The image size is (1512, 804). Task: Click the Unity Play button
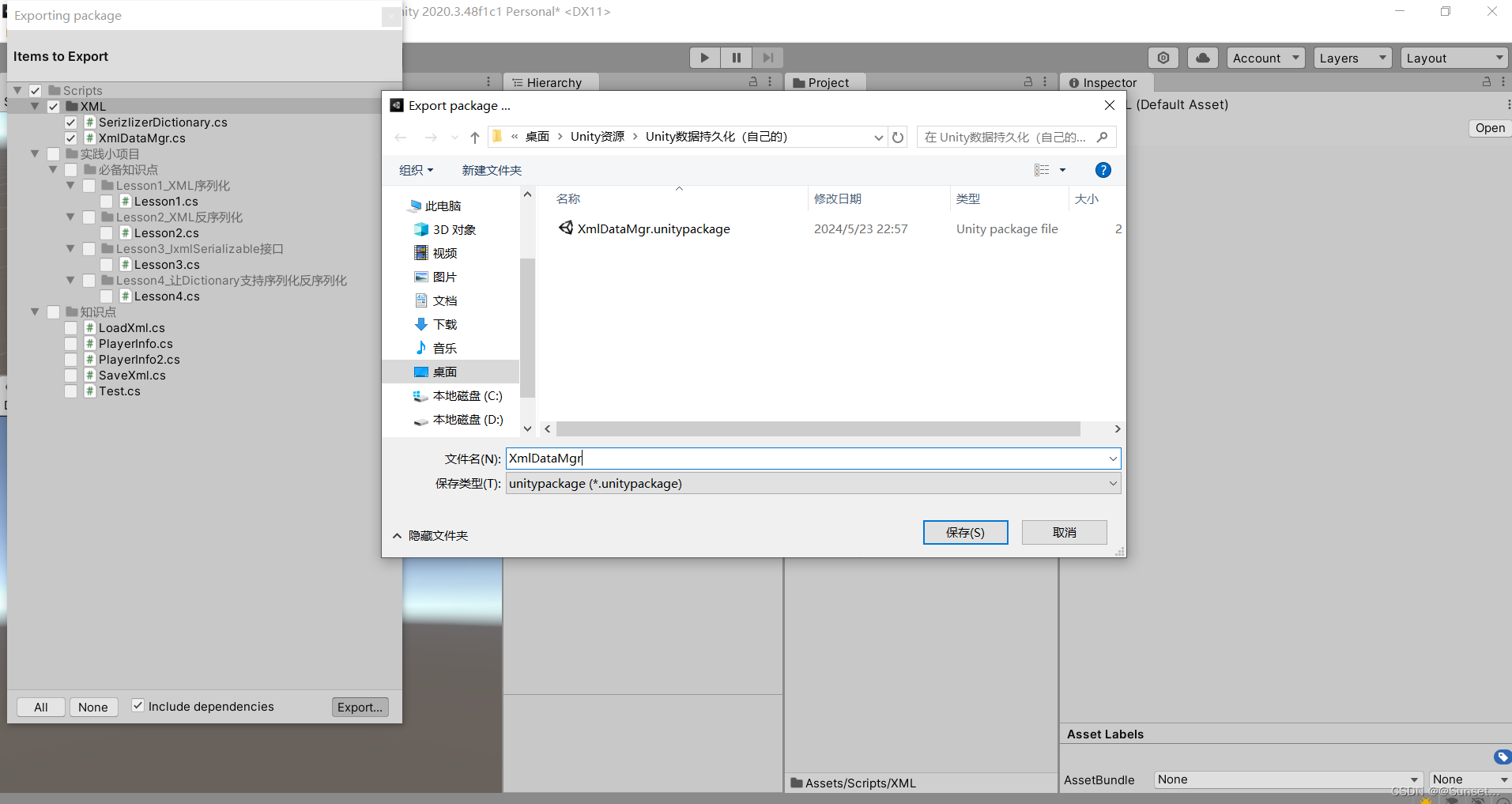(704, 58)
